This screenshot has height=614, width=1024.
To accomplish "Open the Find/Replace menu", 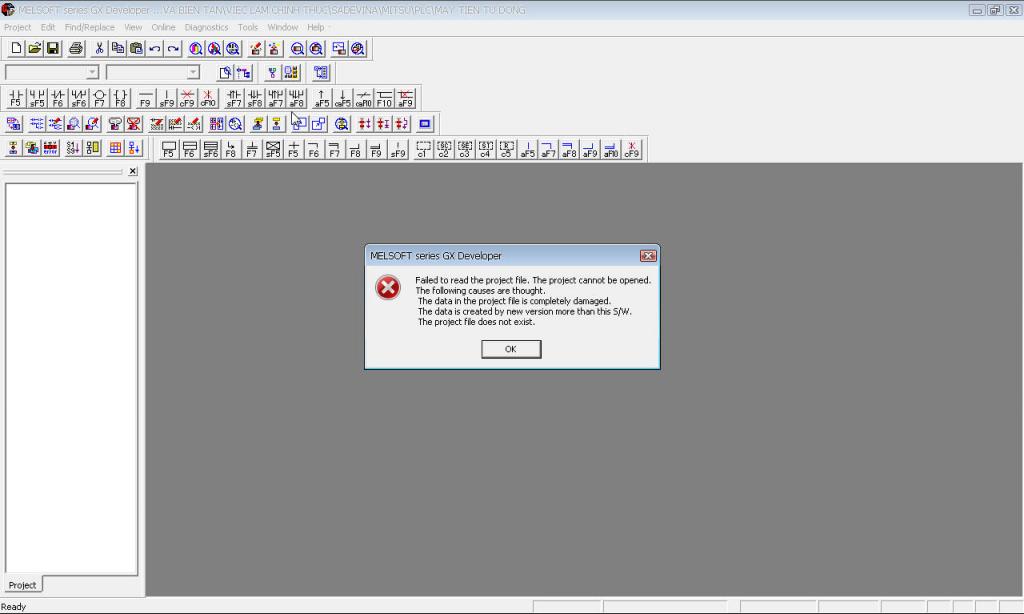I will click(89, 27).
